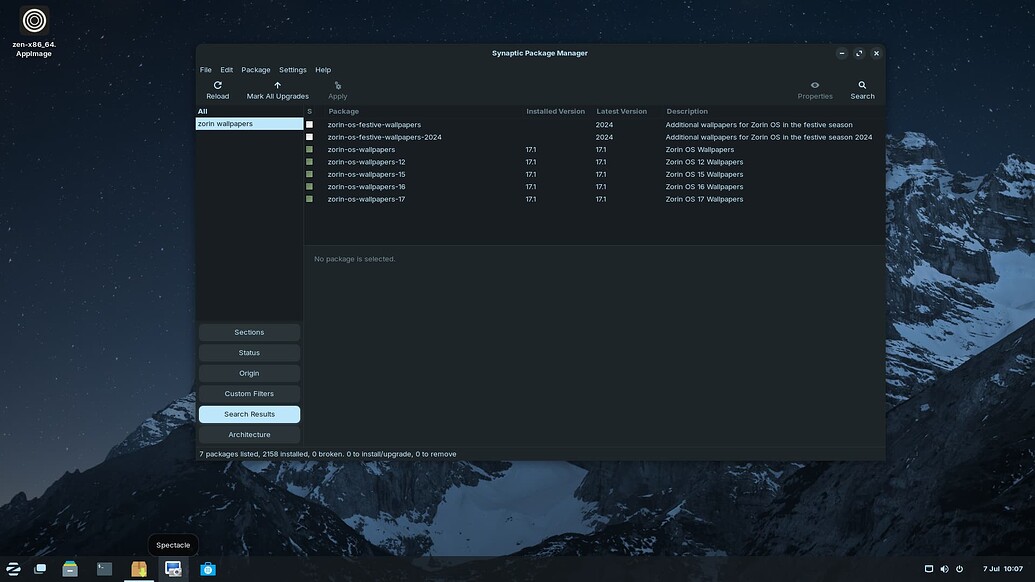Click the volume icon in the system tray
Screen dimensions: 1035x582
(x=941, y=567)
